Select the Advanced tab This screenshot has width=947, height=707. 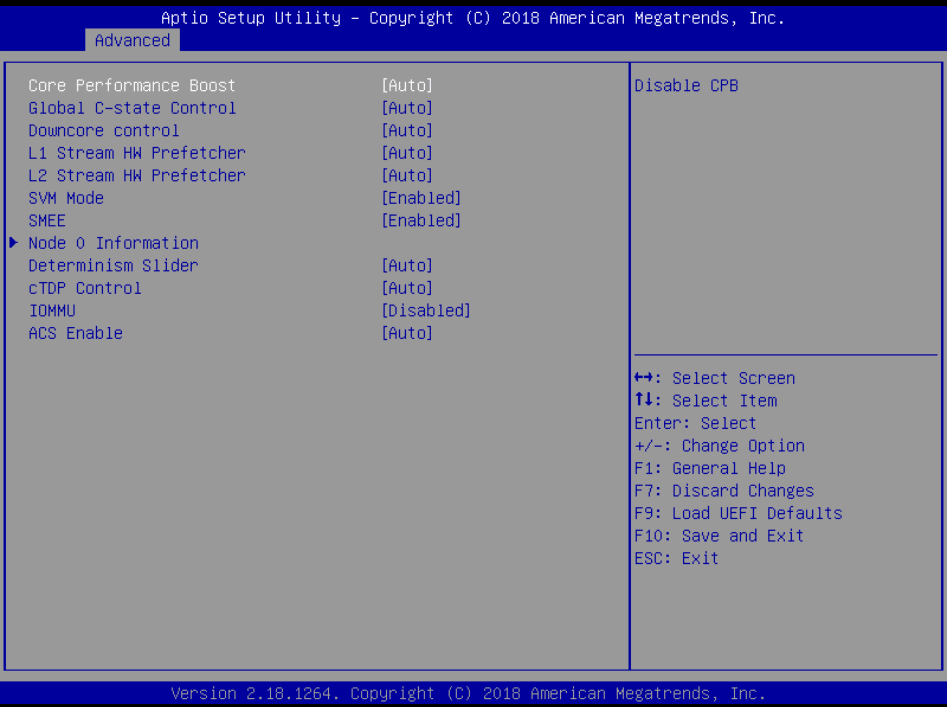132,40
